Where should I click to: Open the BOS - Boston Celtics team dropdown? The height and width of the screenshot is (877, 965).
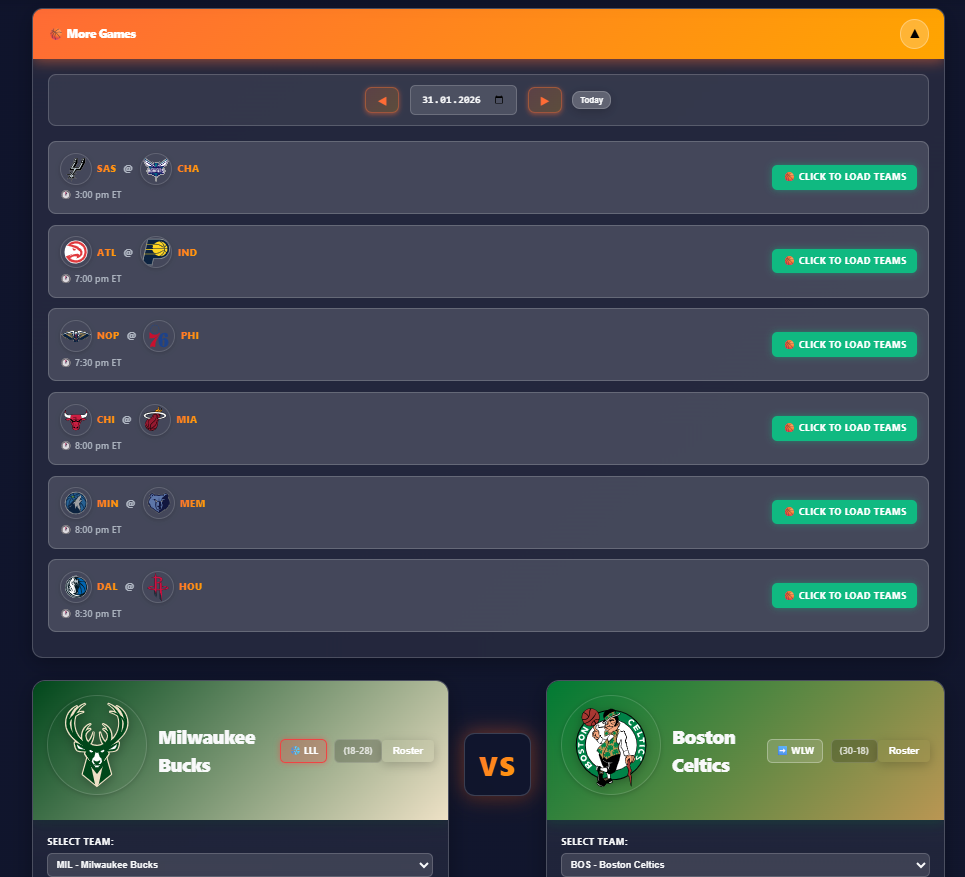coord(745,865)
